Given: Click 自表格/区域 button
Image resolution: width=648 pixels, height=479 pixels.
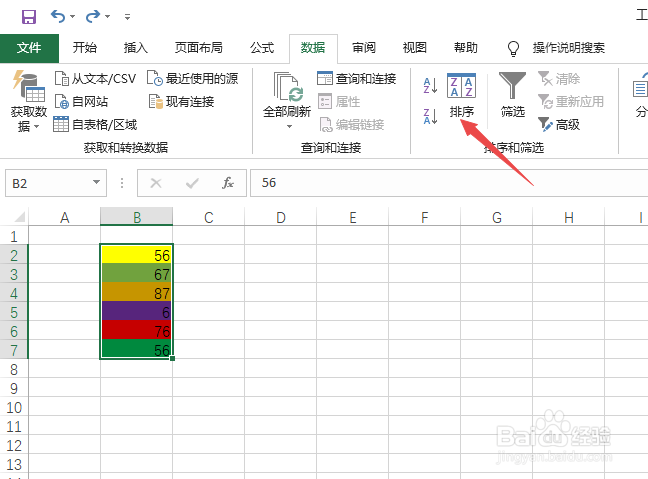Looking at the screenshot, I should click(x=95, y=124).
